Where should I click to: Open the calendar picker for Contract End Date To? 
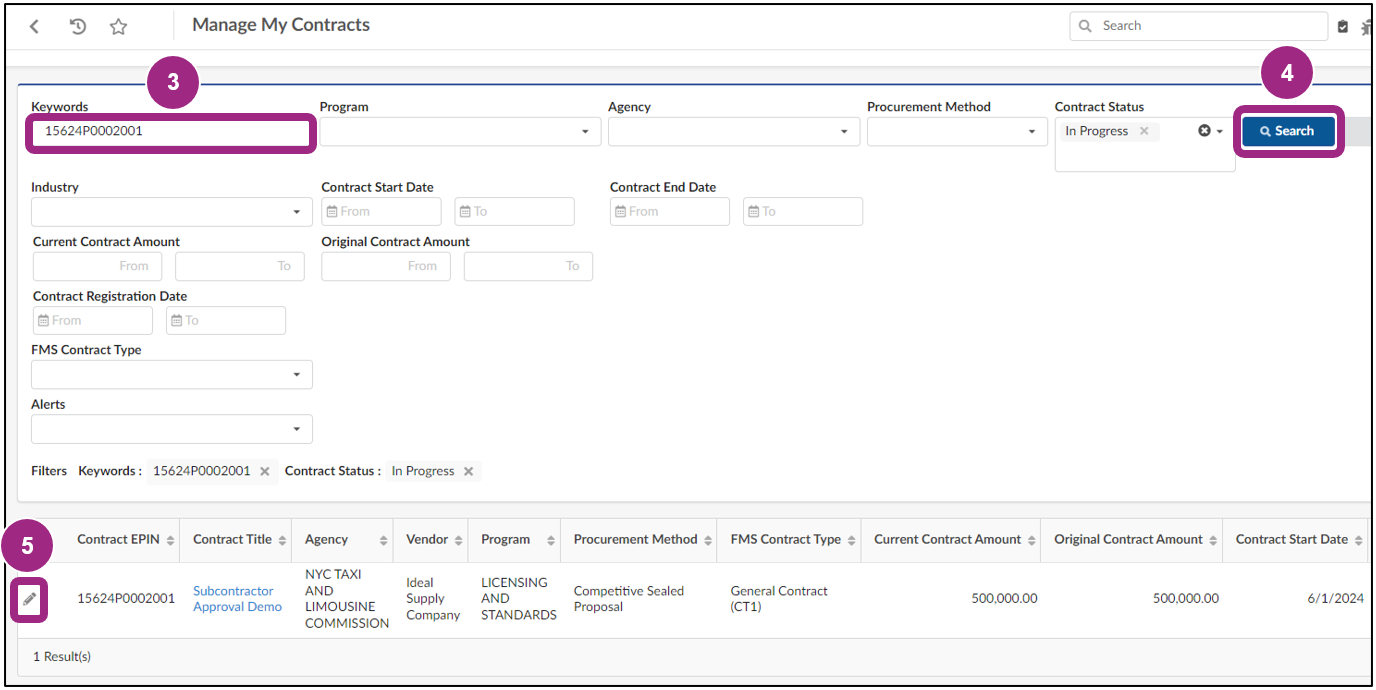coord(754,211)
